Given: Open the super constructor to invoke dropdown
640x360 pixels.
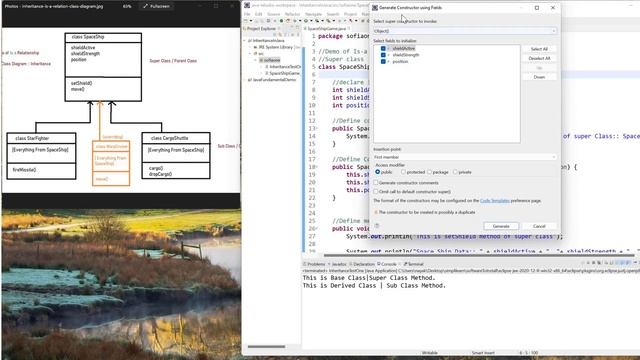Looking at the screenshot, I should point(464,31).
